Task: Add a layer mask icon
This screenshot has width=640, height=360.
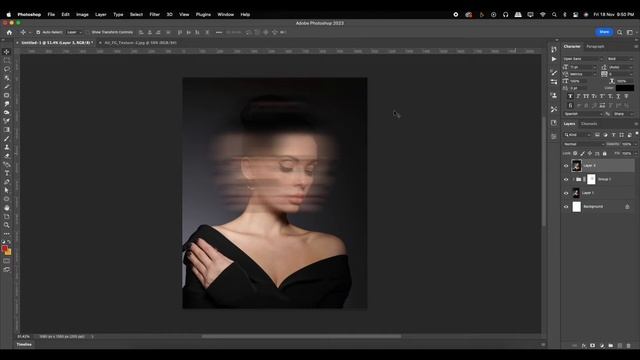Action: (593, 346)
